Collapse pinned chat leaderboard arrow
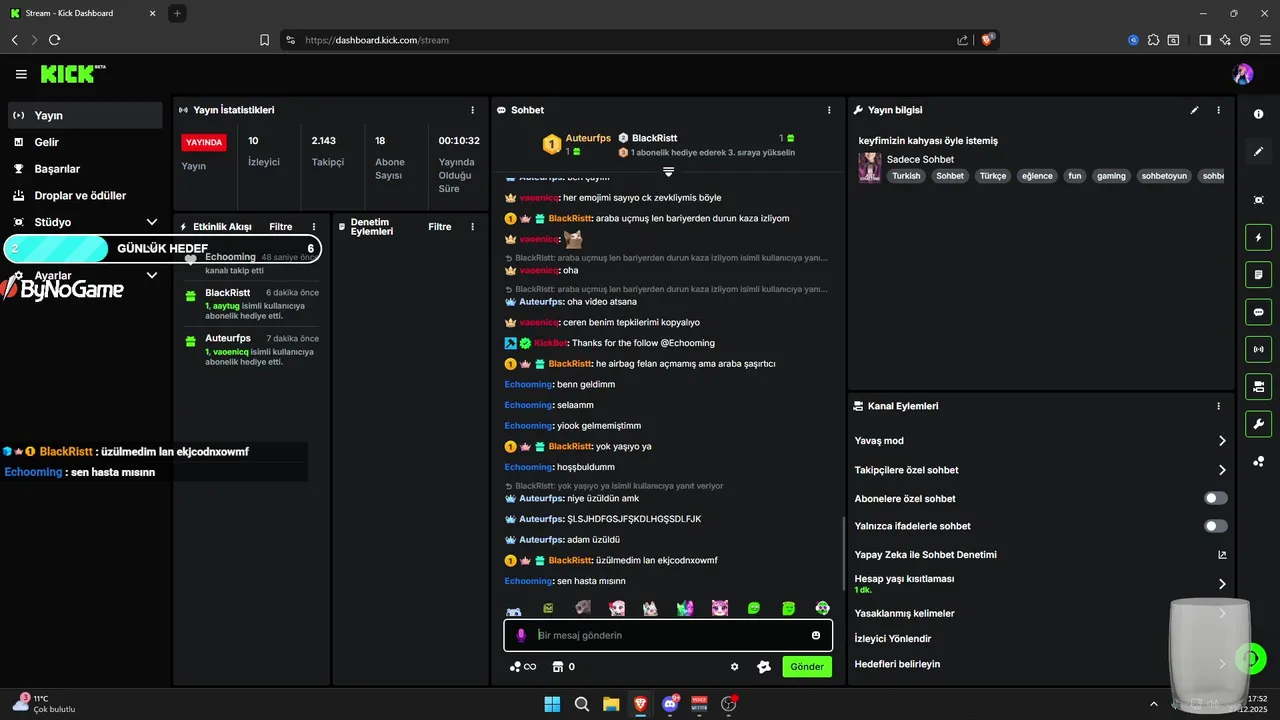The image size is (1280, 720). click(x=669, y=172)
